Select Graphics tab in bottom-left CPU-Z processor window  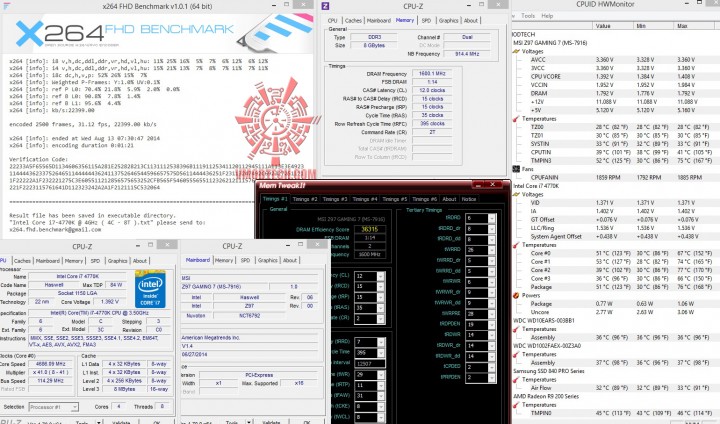point(117,260)
